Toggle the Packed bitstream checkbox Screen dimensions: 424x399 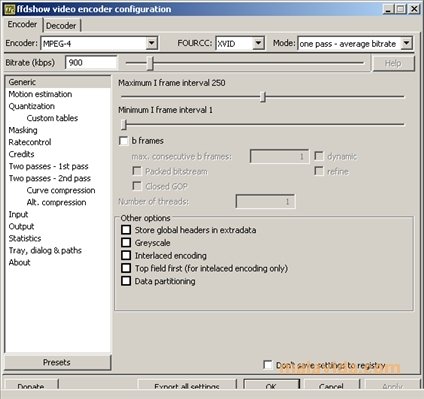(137, 171)
